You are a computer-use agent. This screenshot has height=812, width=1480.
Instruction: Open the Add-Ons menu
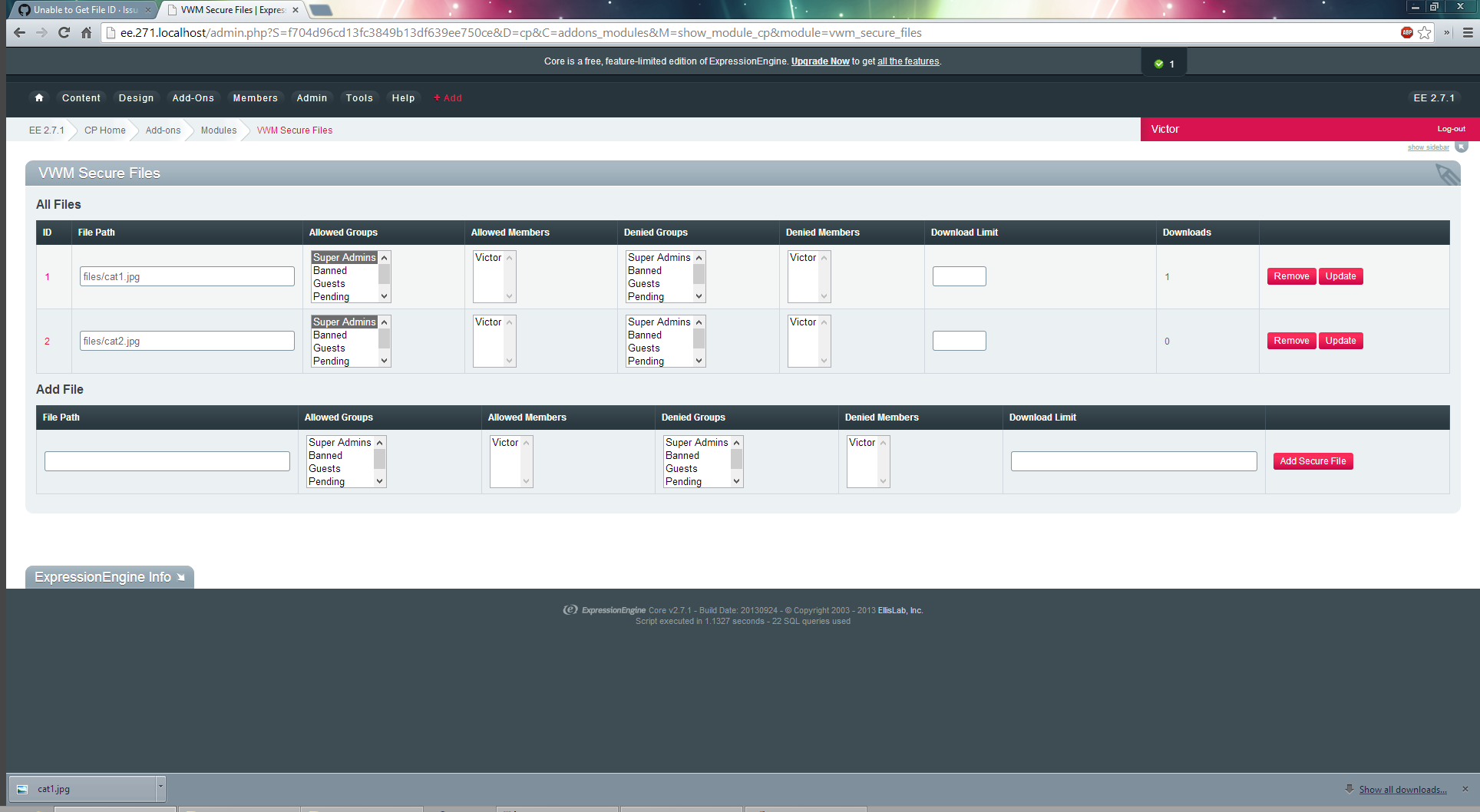point(193,97)
